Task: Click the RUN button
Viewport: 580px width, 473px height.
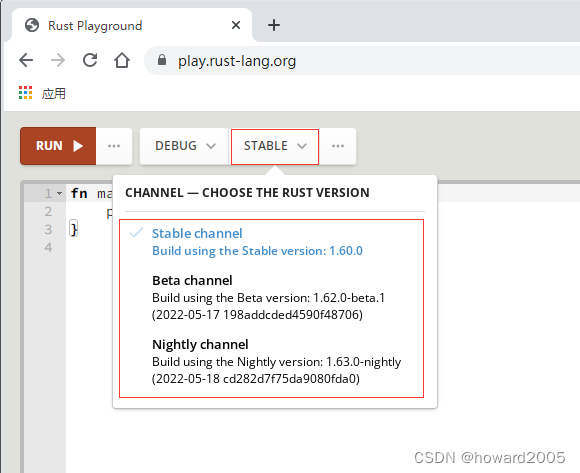Action: coord(58,146)
